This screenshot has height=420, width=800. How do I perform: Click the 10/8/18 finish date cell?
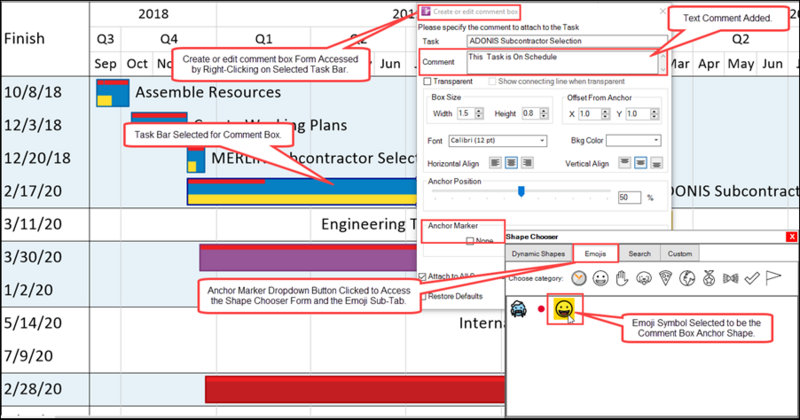33,92
